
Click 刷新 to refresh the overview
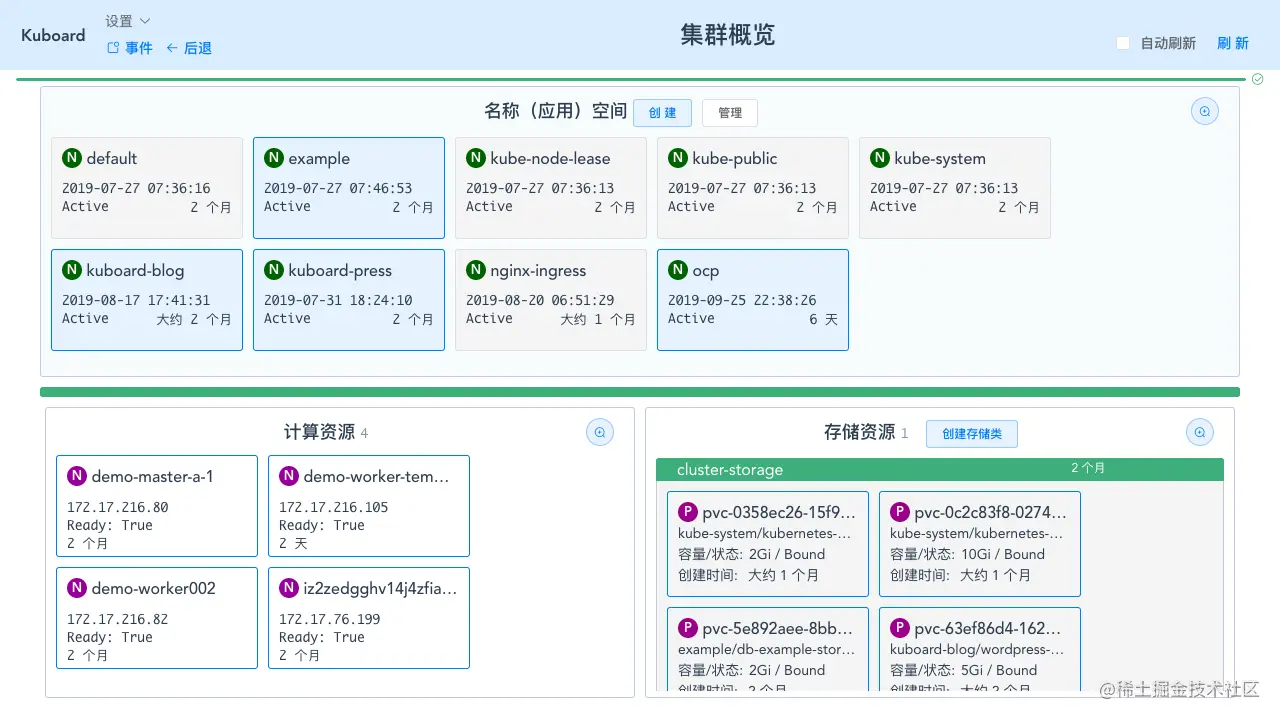pos(1233,43)
